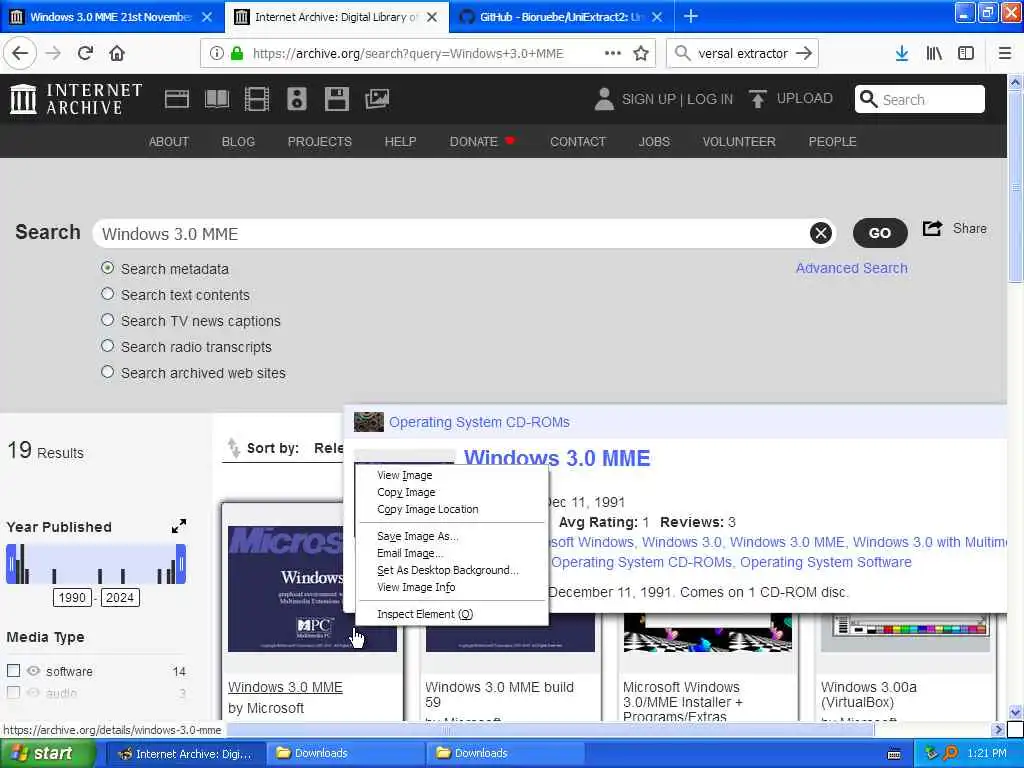
Task: Check the software media type checkbox
Action: tap(13, 671)
